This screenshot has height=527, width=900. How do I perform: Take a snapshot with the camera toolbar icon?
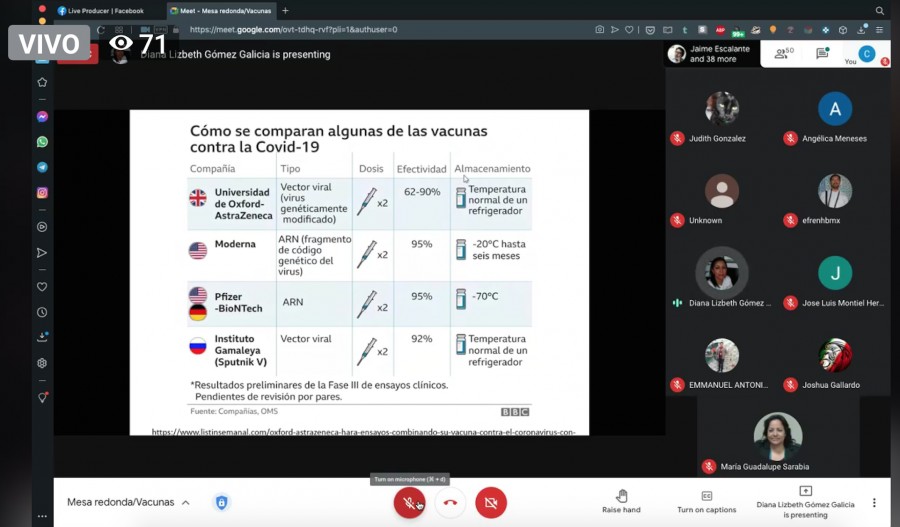599,29
